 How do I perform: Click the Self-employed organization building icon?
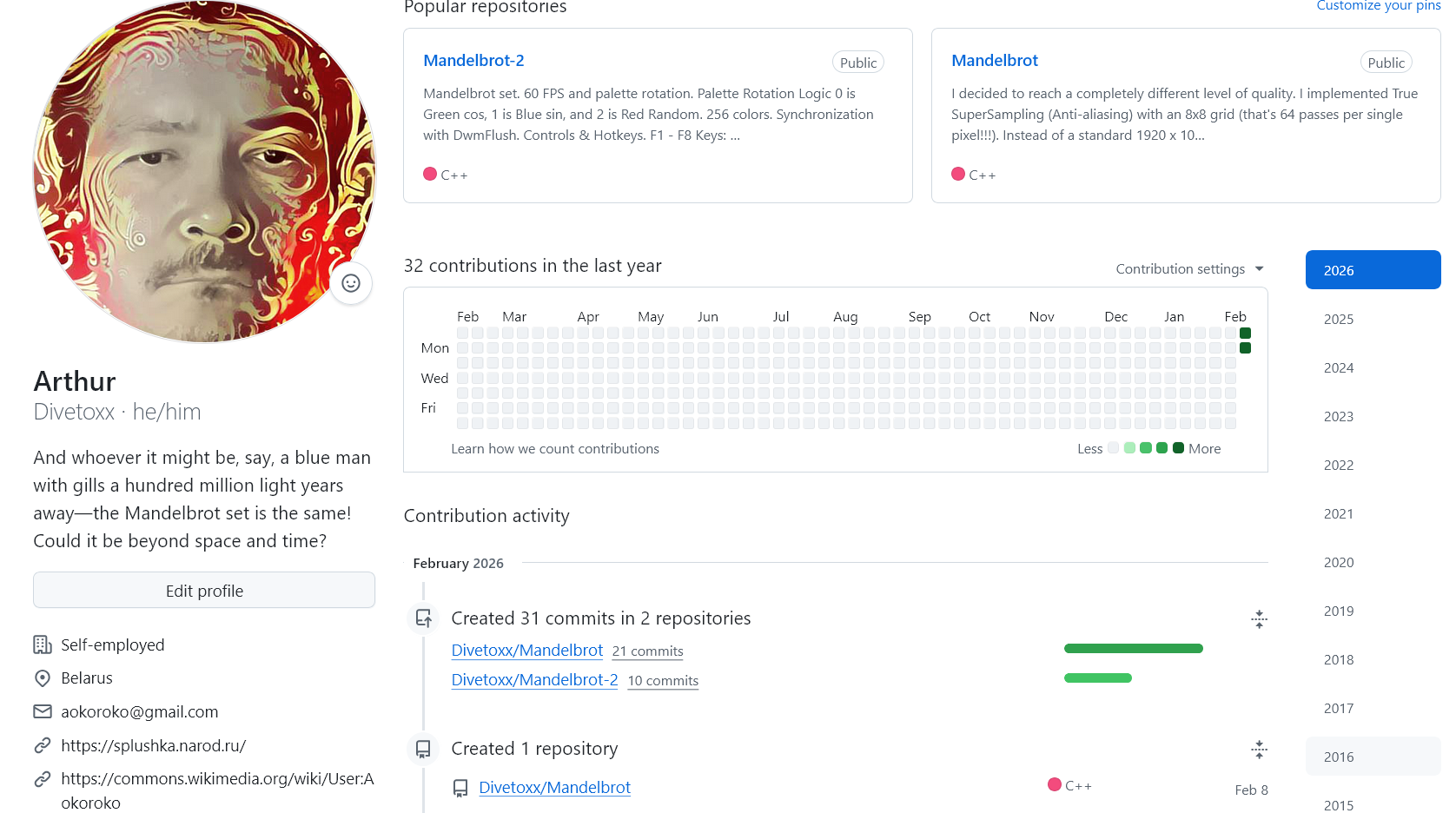pyautogui.click(x=43, y=644)
